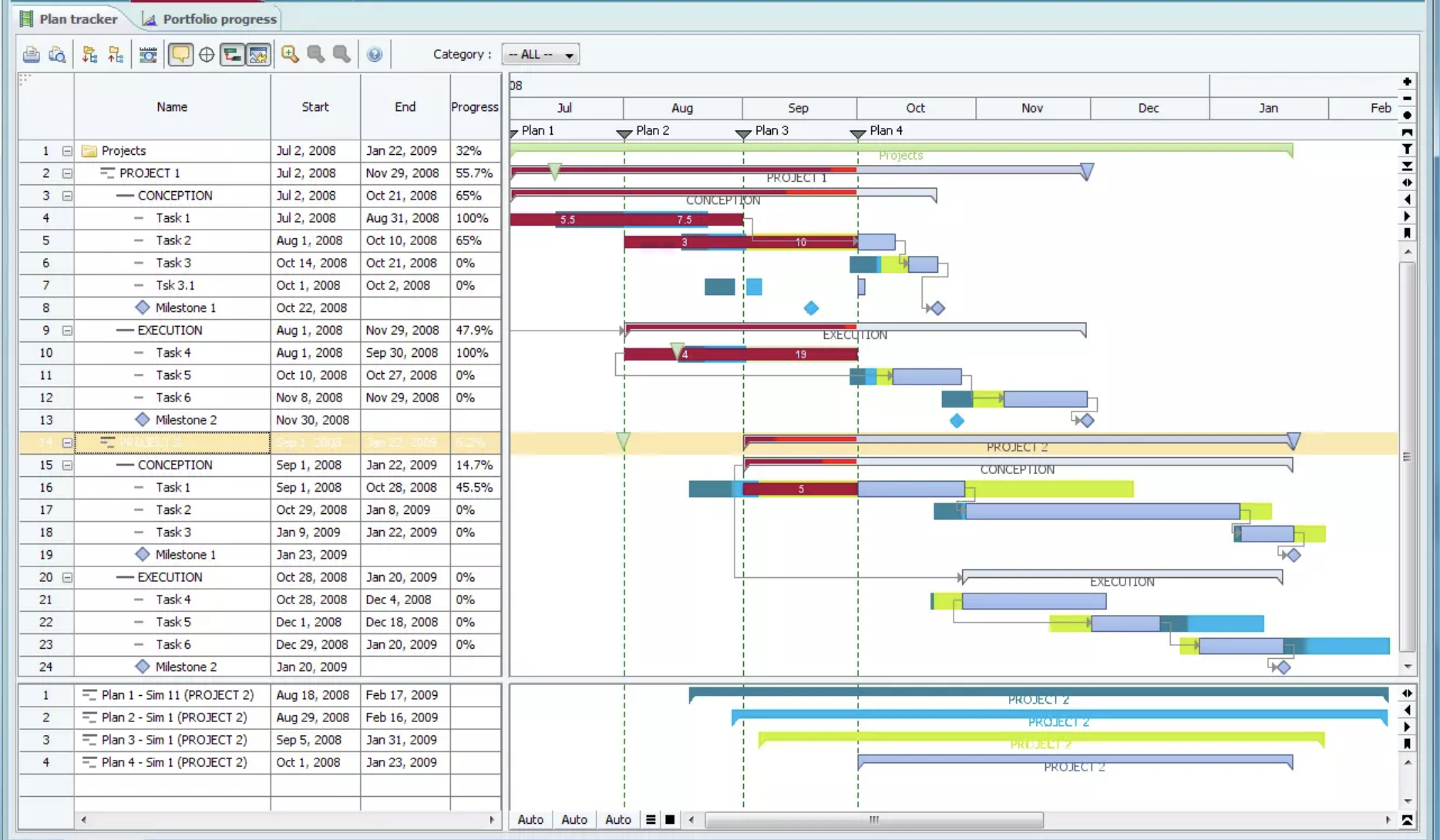This screenshot has height=840, width=1440.
Task: Click the Progress column header
Action: (x=475, y=107)
